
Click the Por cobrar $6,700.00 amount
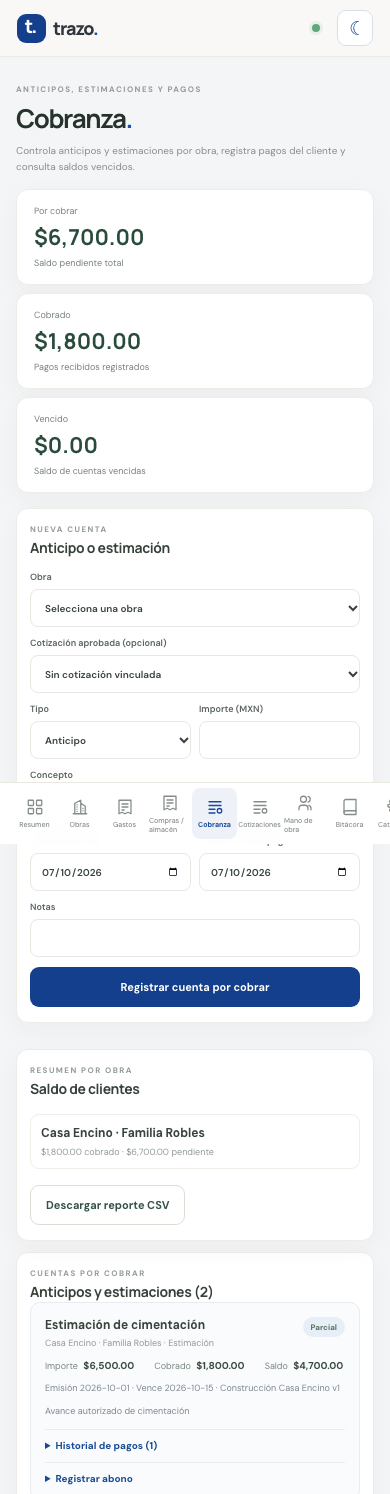click(89, 237)
